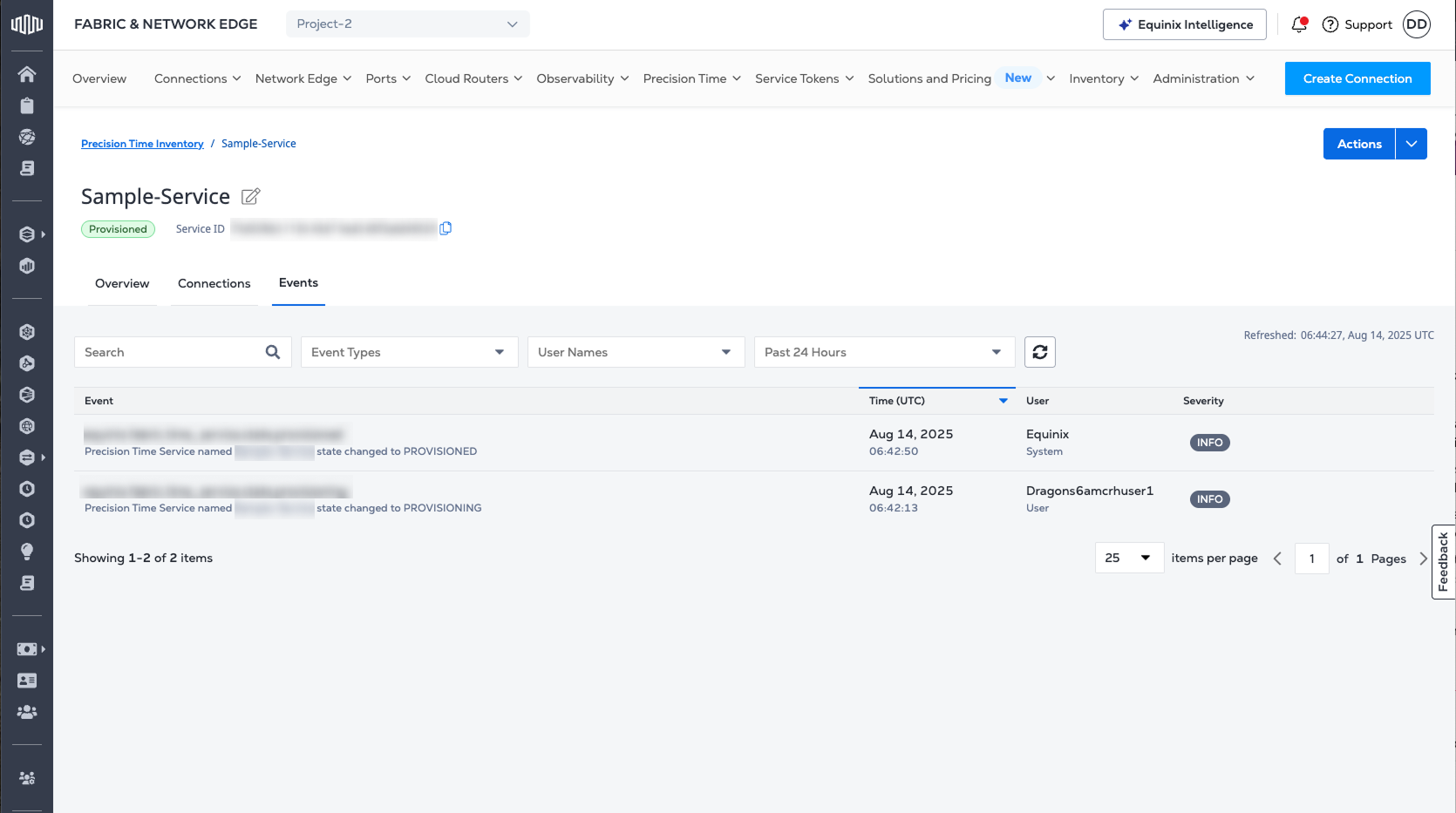The height and width of the screenshot is (813, 1456).
Task: Open the Service Tokens menu
Action: pyautogui.click(x=804, y=78)
